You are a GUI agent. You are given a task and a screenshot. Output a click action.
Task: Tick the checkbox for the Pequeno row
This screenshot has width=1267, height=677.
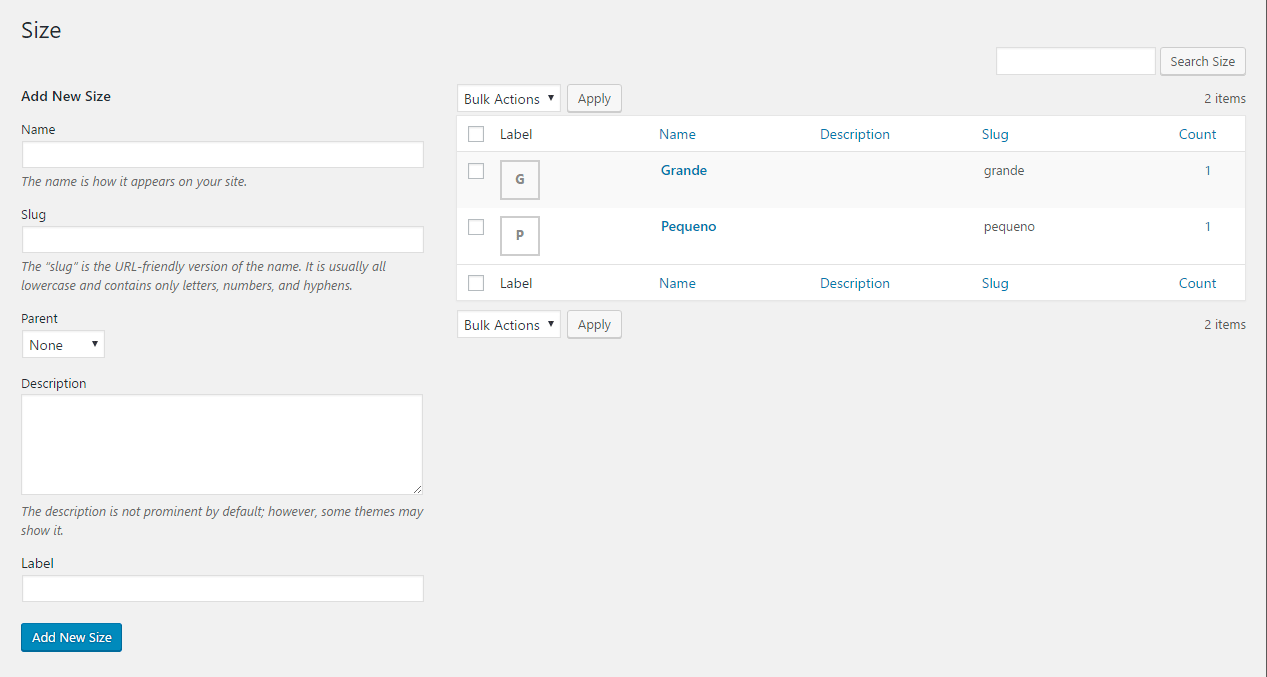[x=476, y=227]
